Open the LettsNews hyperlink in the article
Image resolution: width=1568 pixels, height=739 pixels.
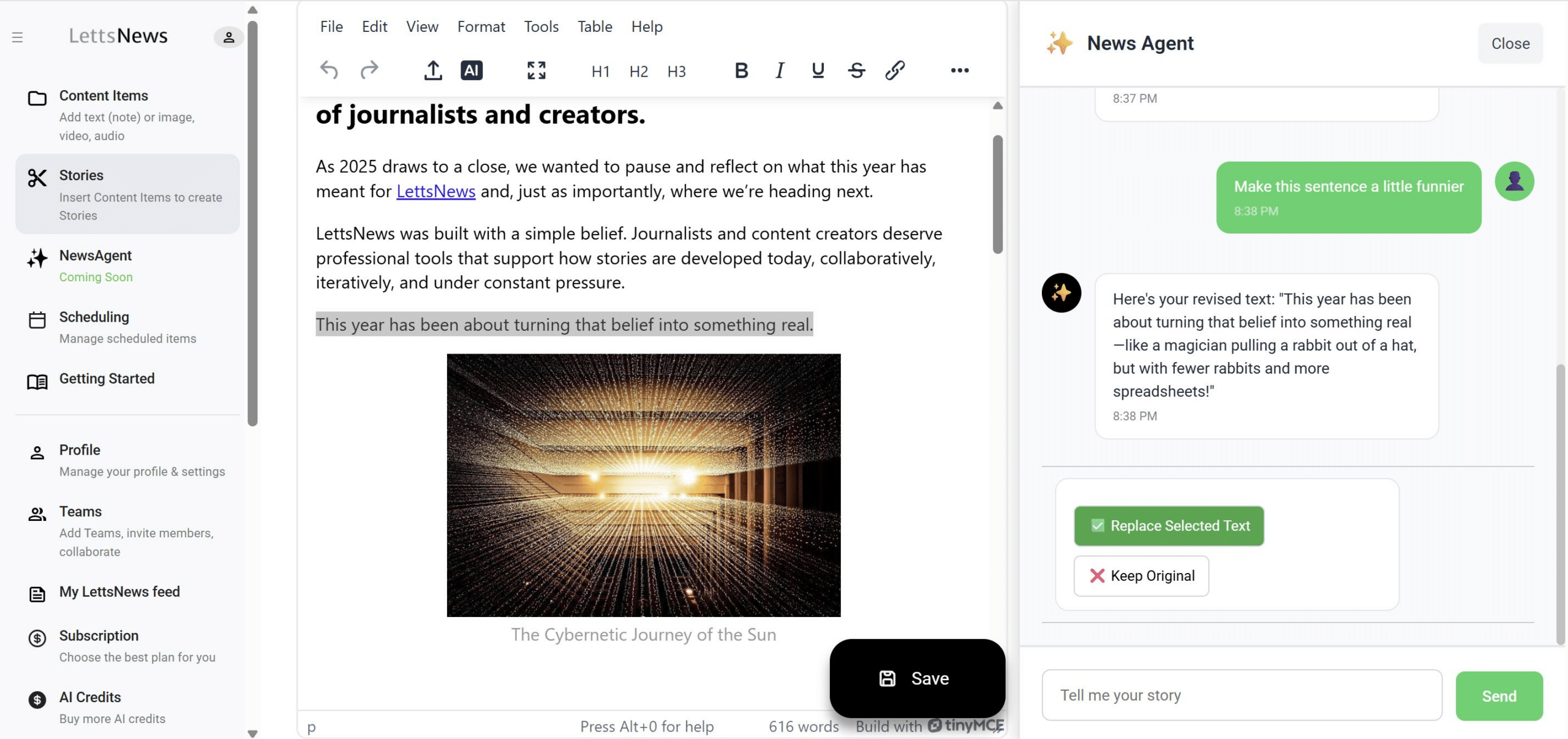coord(435,191)
